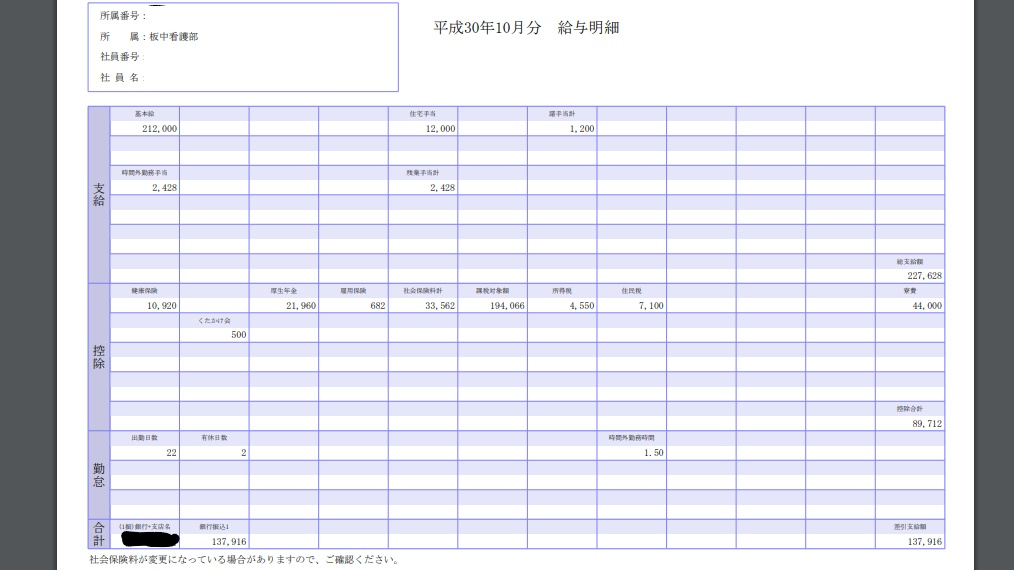Click the 支給 section header on left
Image resolution: width=1014 pixels, height=570 pixels.
[99, 195]
